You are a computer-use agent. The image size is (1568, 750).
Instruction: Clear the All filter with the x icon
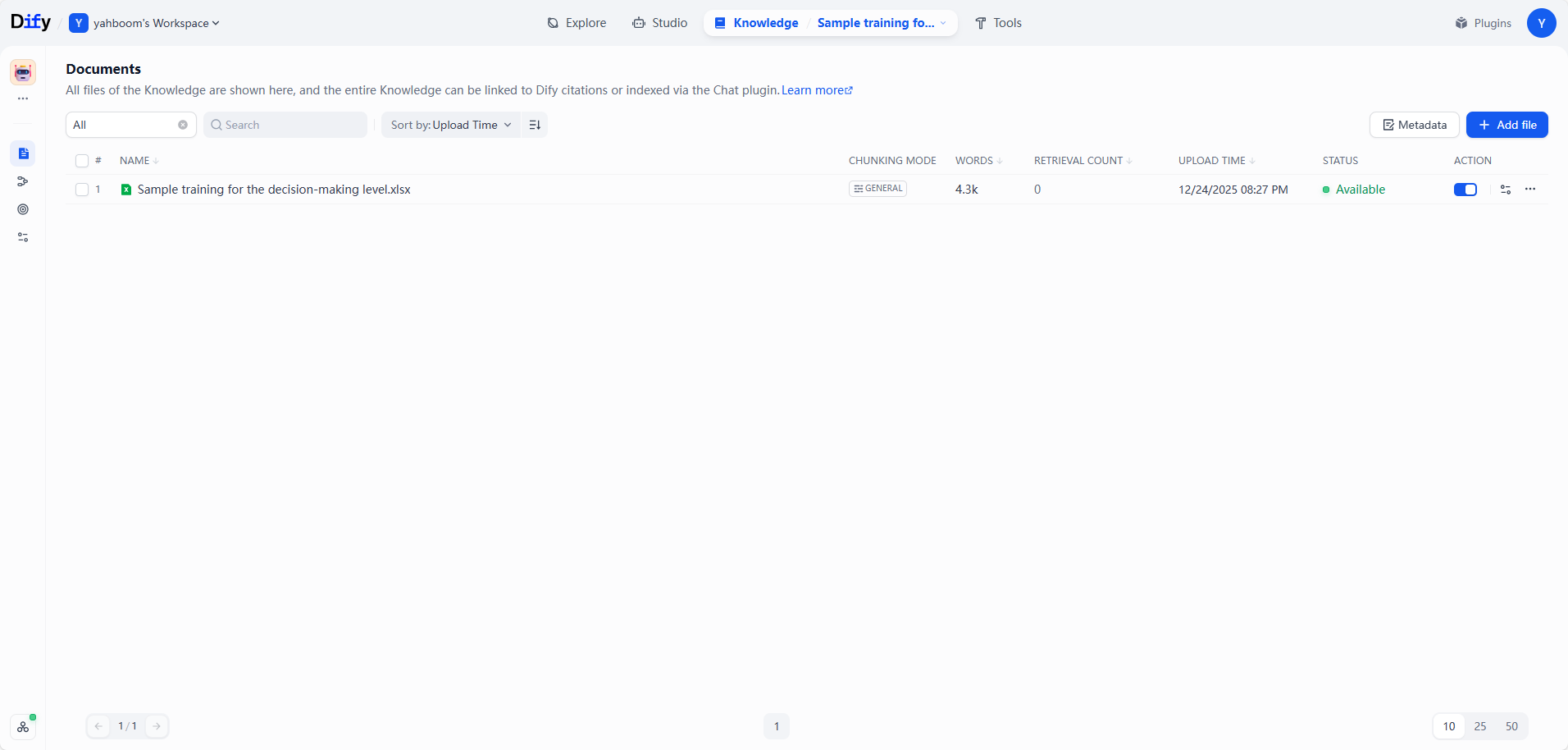183,125
